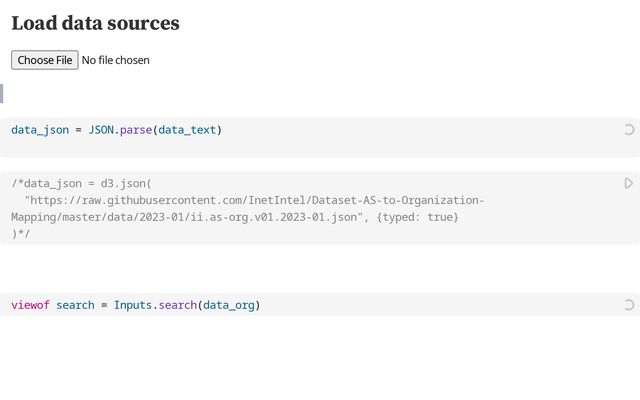Click the 'JSON' identifier in first cell
Image resolution: width=640 pixels, height=400 pixels.
point(101,130)
